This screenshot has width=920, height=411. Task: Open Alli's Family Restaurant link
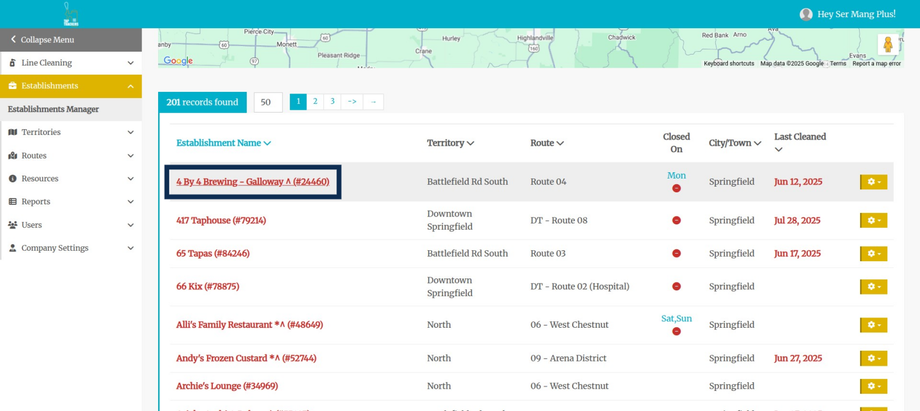click(x=249, y=325)
